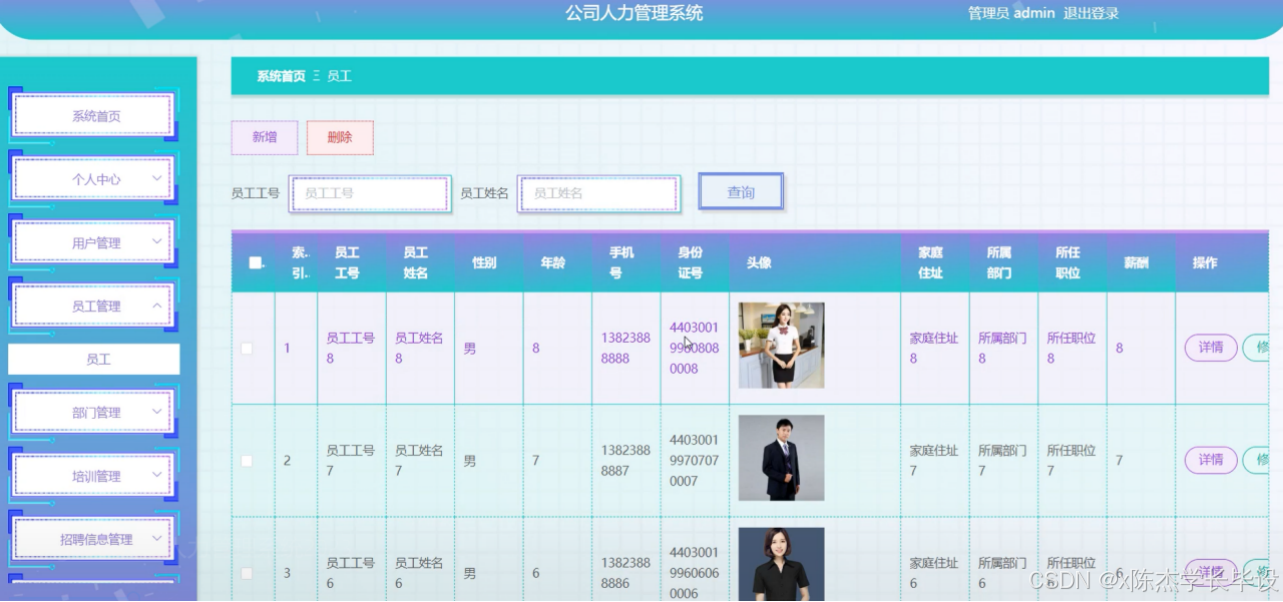Viewport: 1283px width, 602px height.
Task: Click the 所任职位 8 cell
Action: 1071,348
